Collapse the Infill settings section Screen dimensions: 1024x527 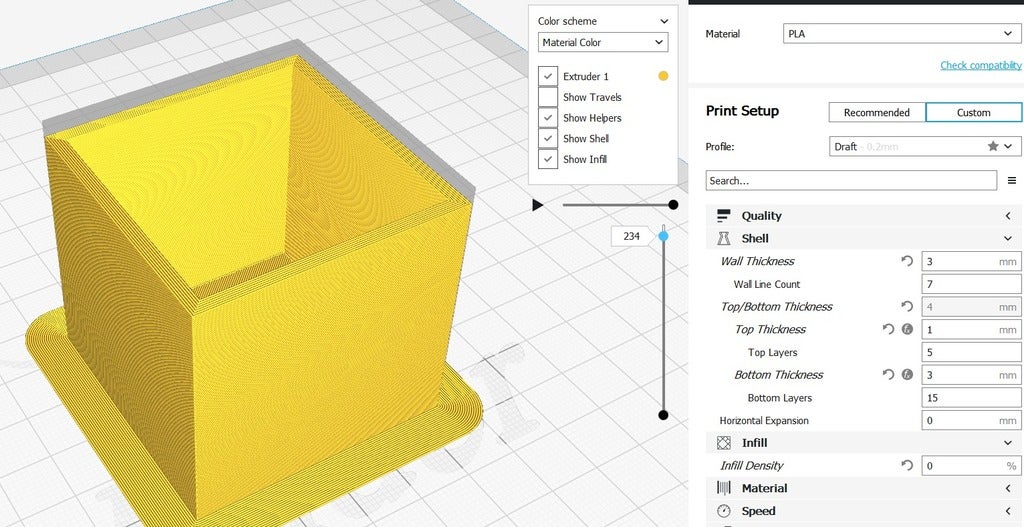click(1008, 443)
